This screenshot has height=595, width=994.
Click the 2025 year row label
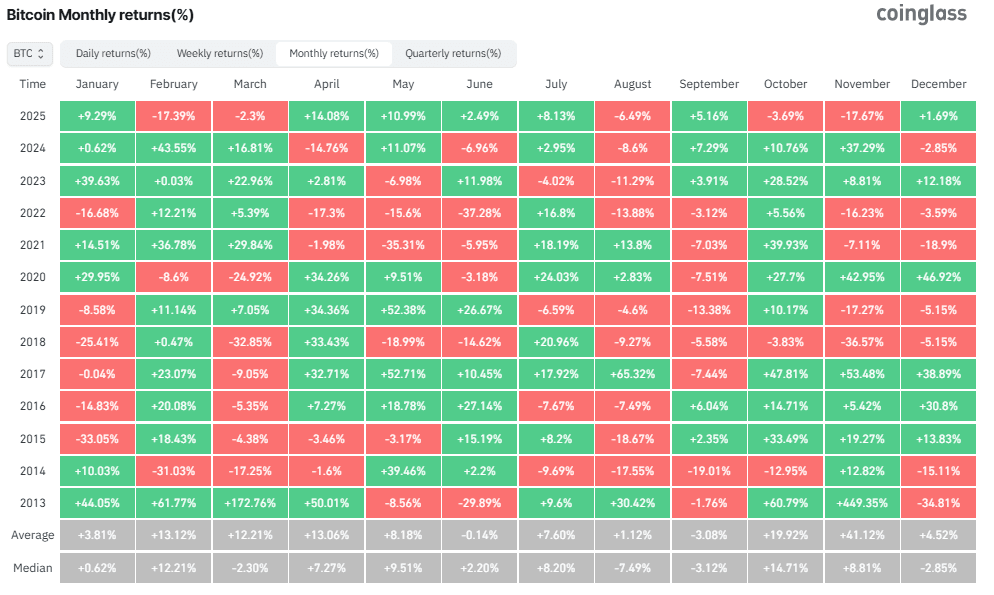point(33,116)
